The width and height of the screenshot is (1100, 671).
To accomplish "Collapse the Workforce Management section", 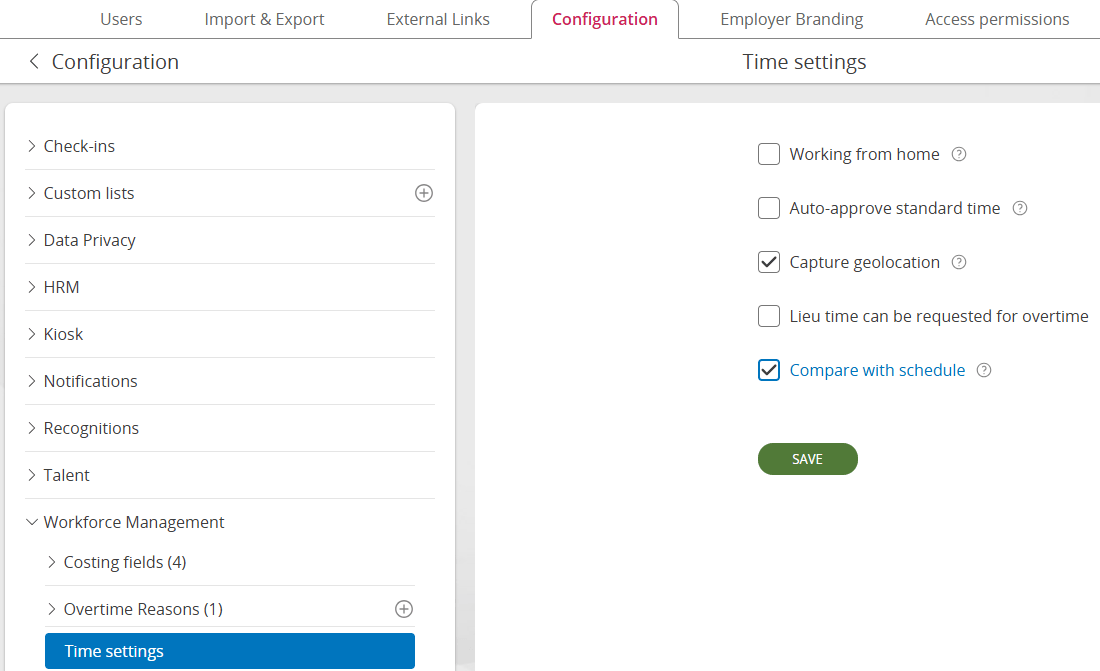I will (133, 522).
